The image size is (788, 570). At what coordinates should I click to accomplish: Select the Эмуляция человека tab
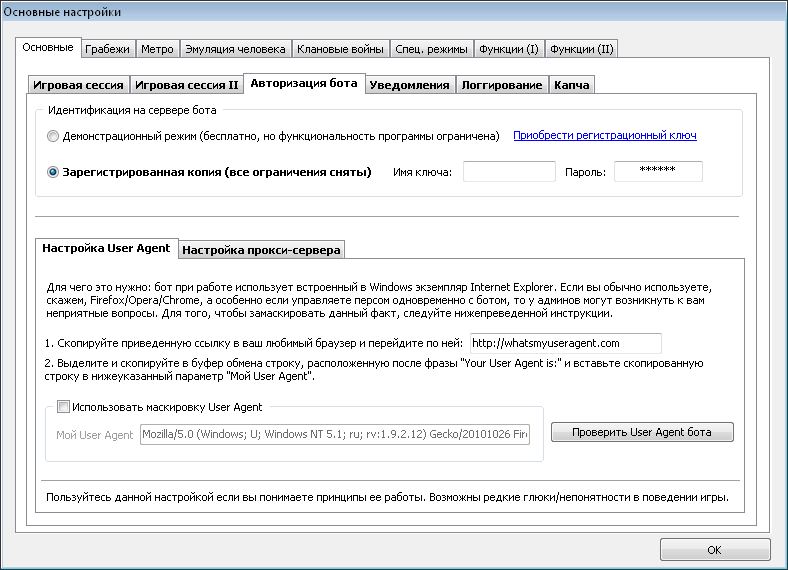pyautogui.click(x=235, y=49)
